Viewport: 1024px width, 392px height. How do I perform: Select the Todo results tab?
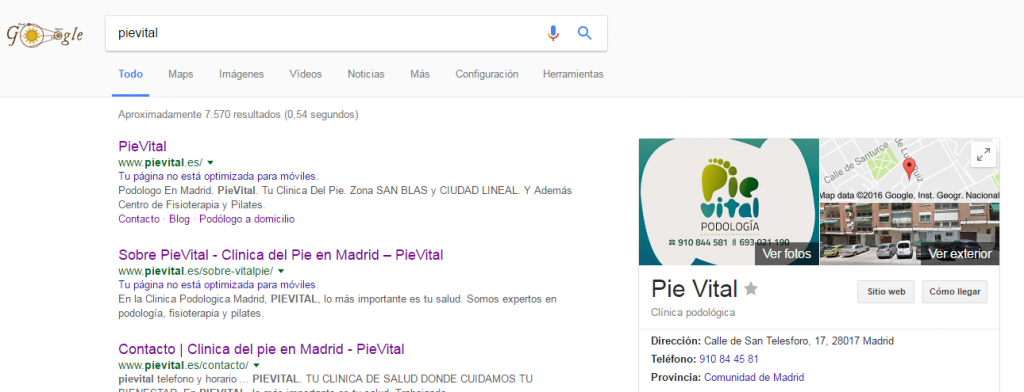131,74
